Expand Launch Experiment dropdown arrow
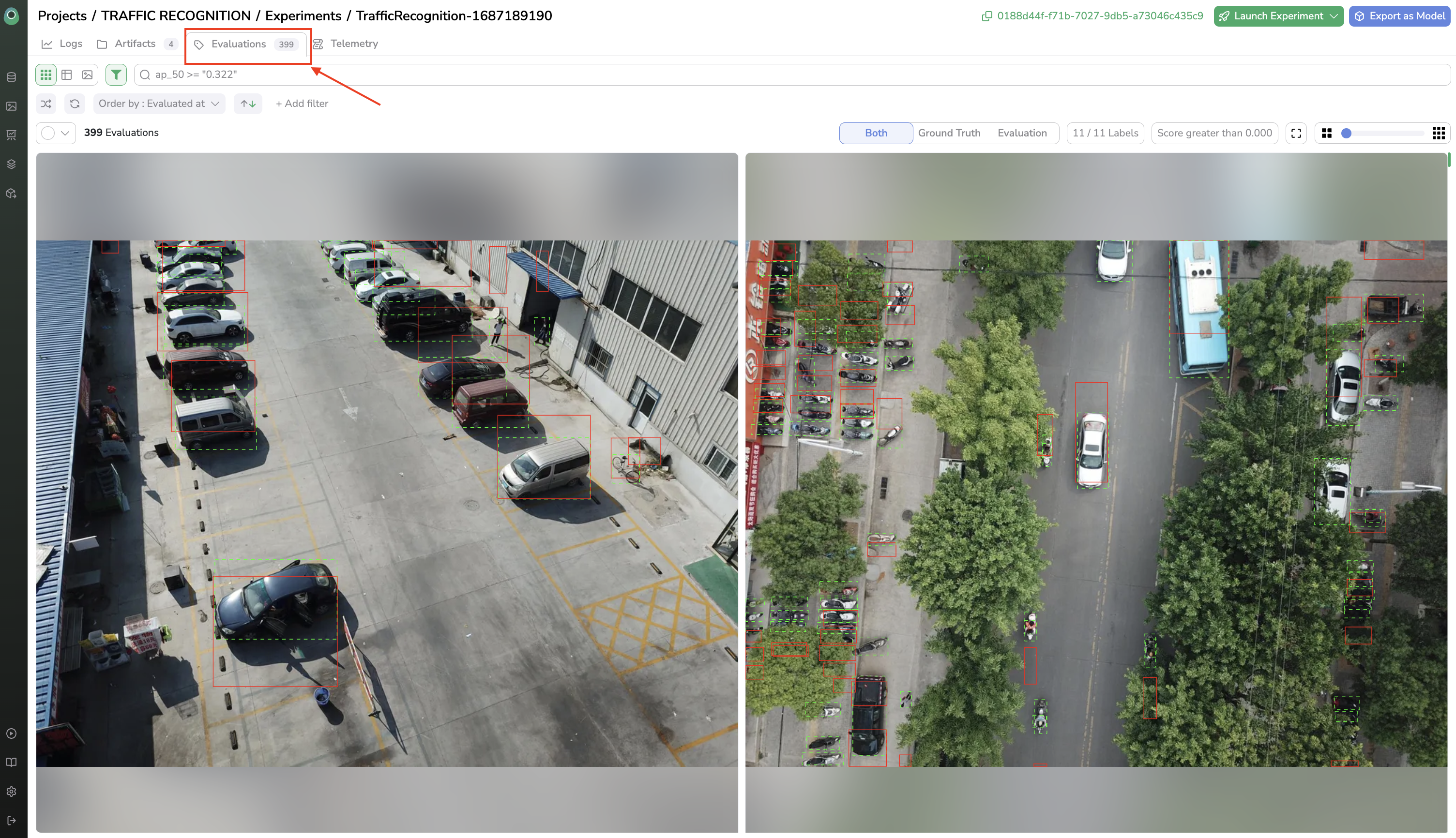This screenshot has width=1456, height=838. coord(1334,16)
